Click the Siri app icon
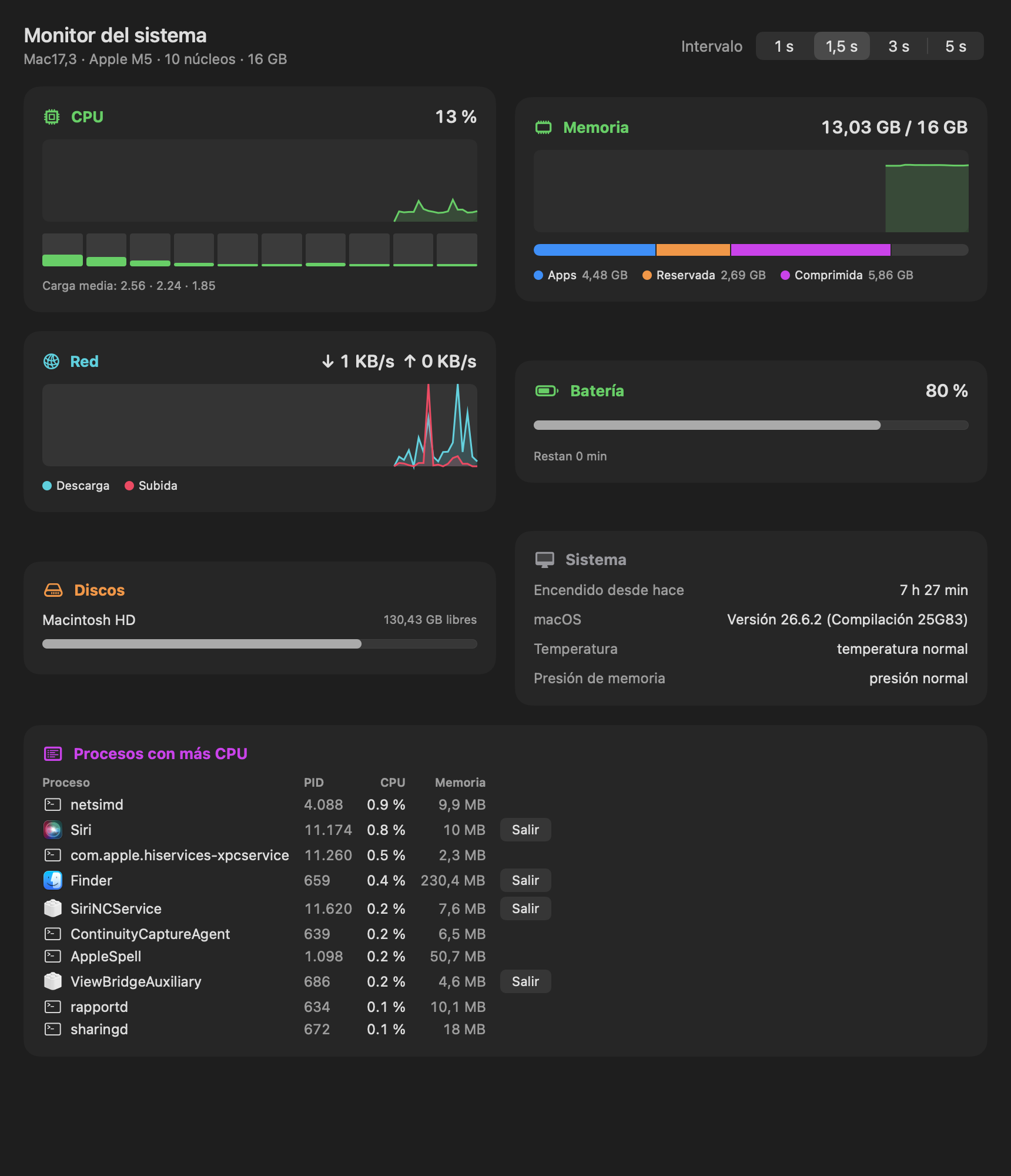This screenshot has height=1176, width=1011. (53, 830)
